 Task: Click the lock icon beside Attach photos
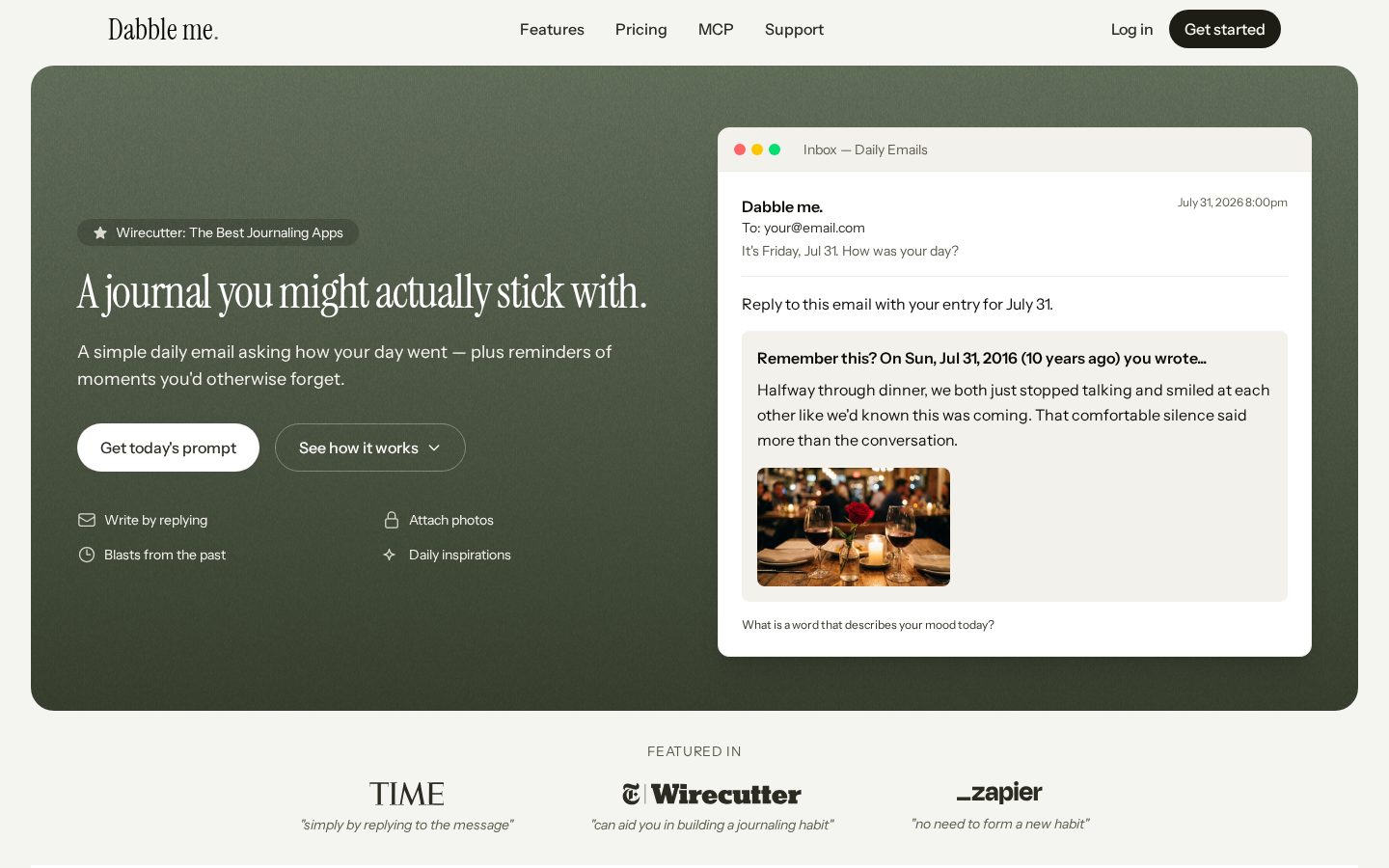[392, 520]
